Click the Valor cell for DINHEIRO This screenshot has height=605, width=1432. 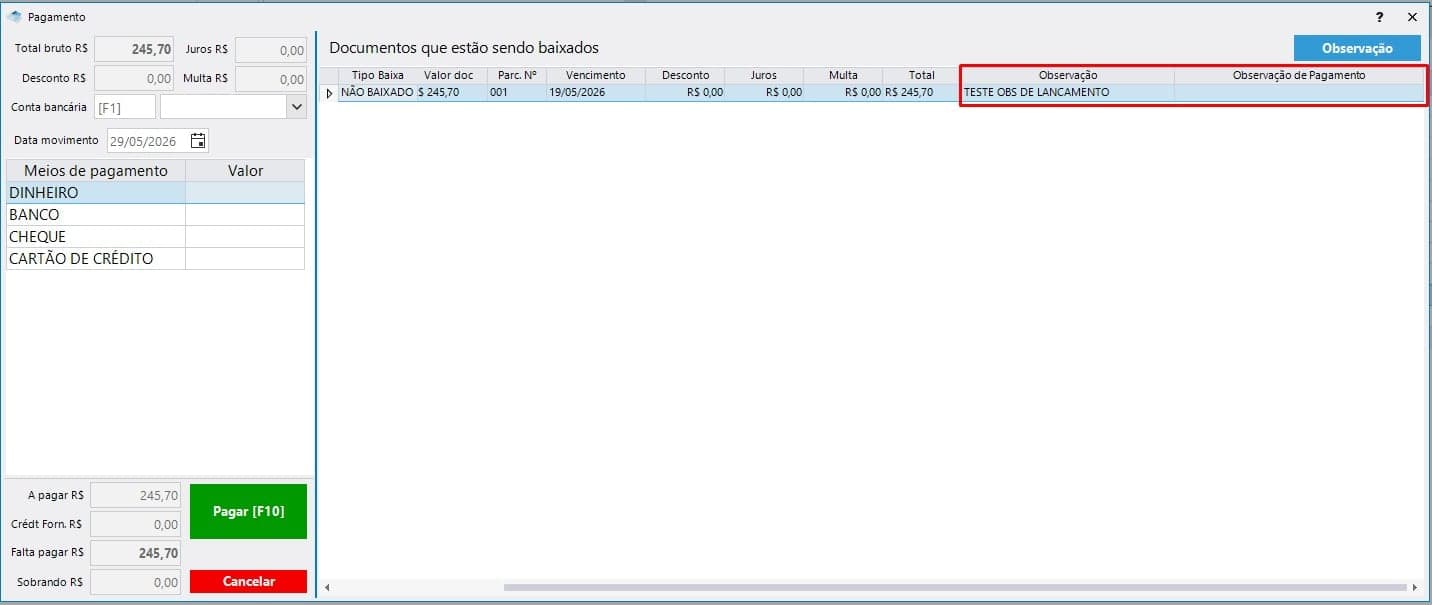(x=245, y=193)
